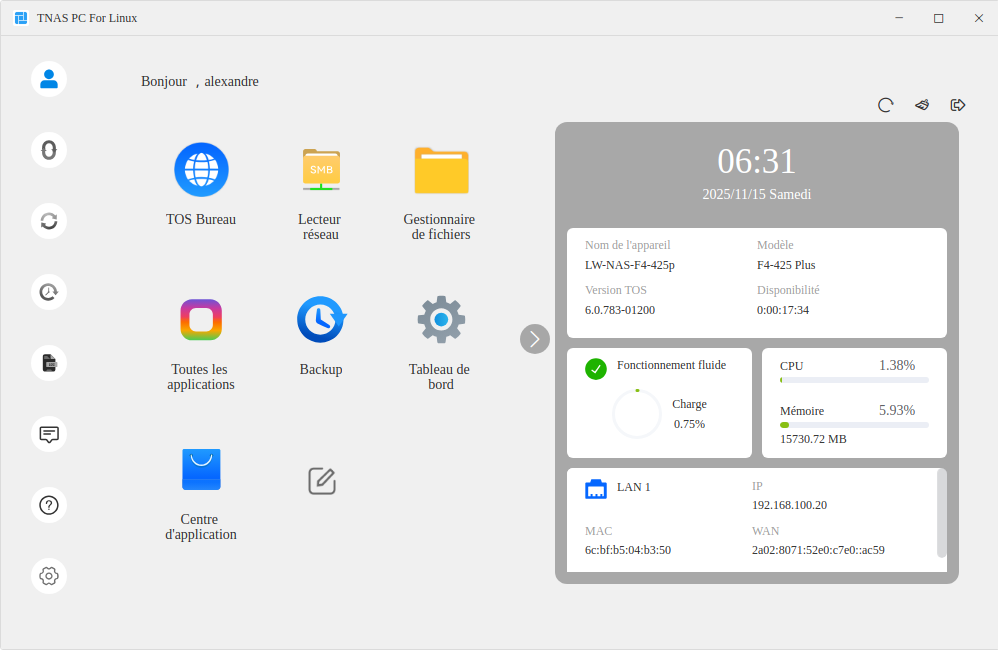Open the TOS Bureau globe icon

[201, 170]
